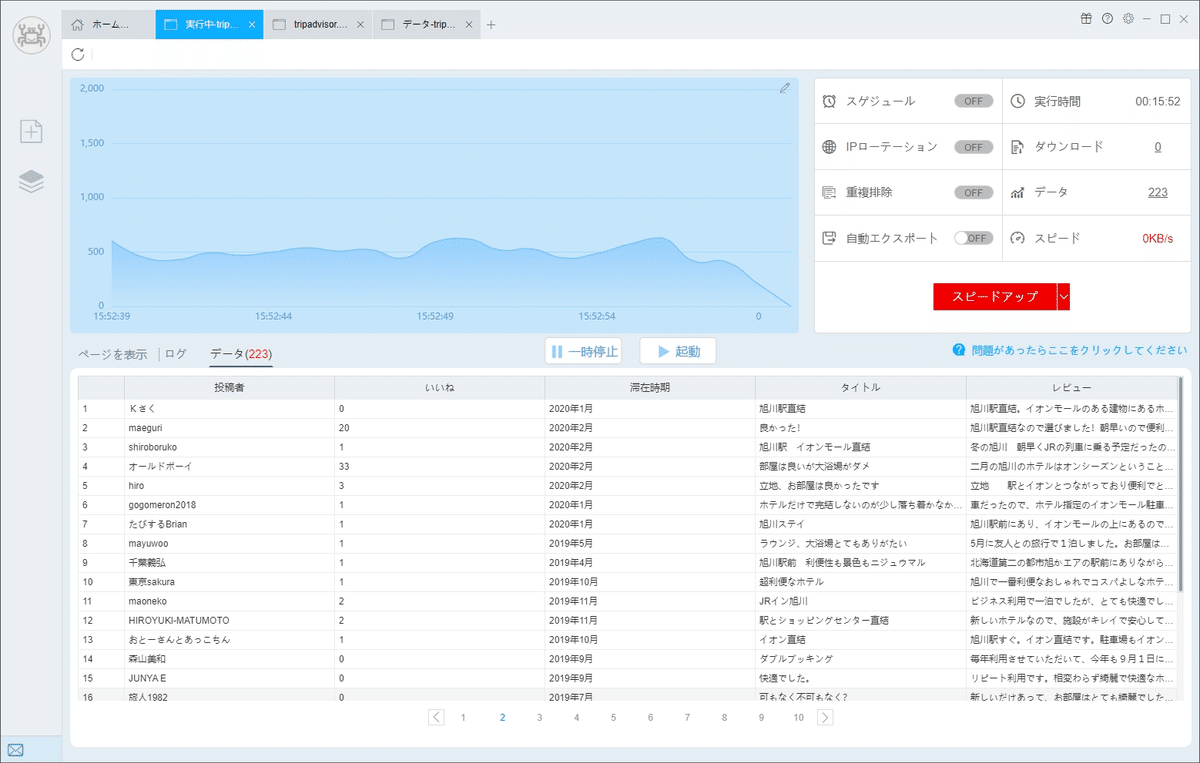Switch to 実行中-trip tab
Screen dimensions: 1200x763
tap(209, 24)
